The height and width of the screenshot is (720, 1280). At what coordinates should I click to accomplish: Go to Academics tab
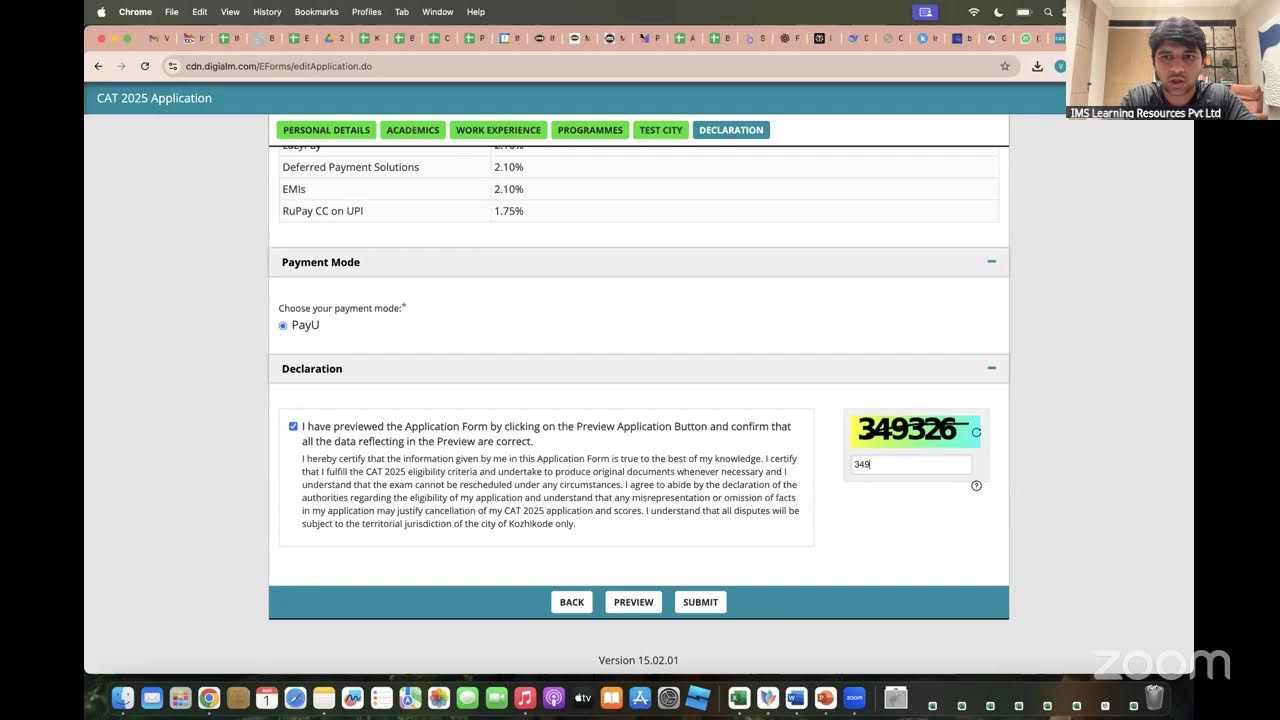pyautogui.click(x=413, y=130)
